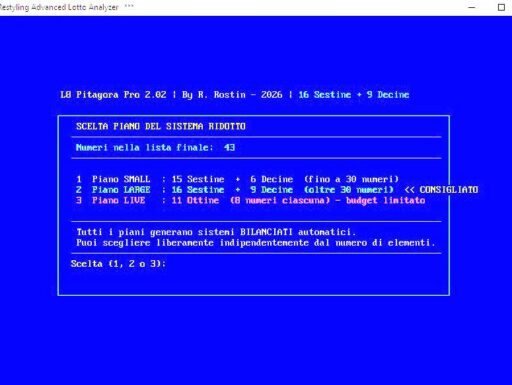Screen dimensions: 512x385
Task: Click 'budget limitato' text
Action: (x=386, y=200)
